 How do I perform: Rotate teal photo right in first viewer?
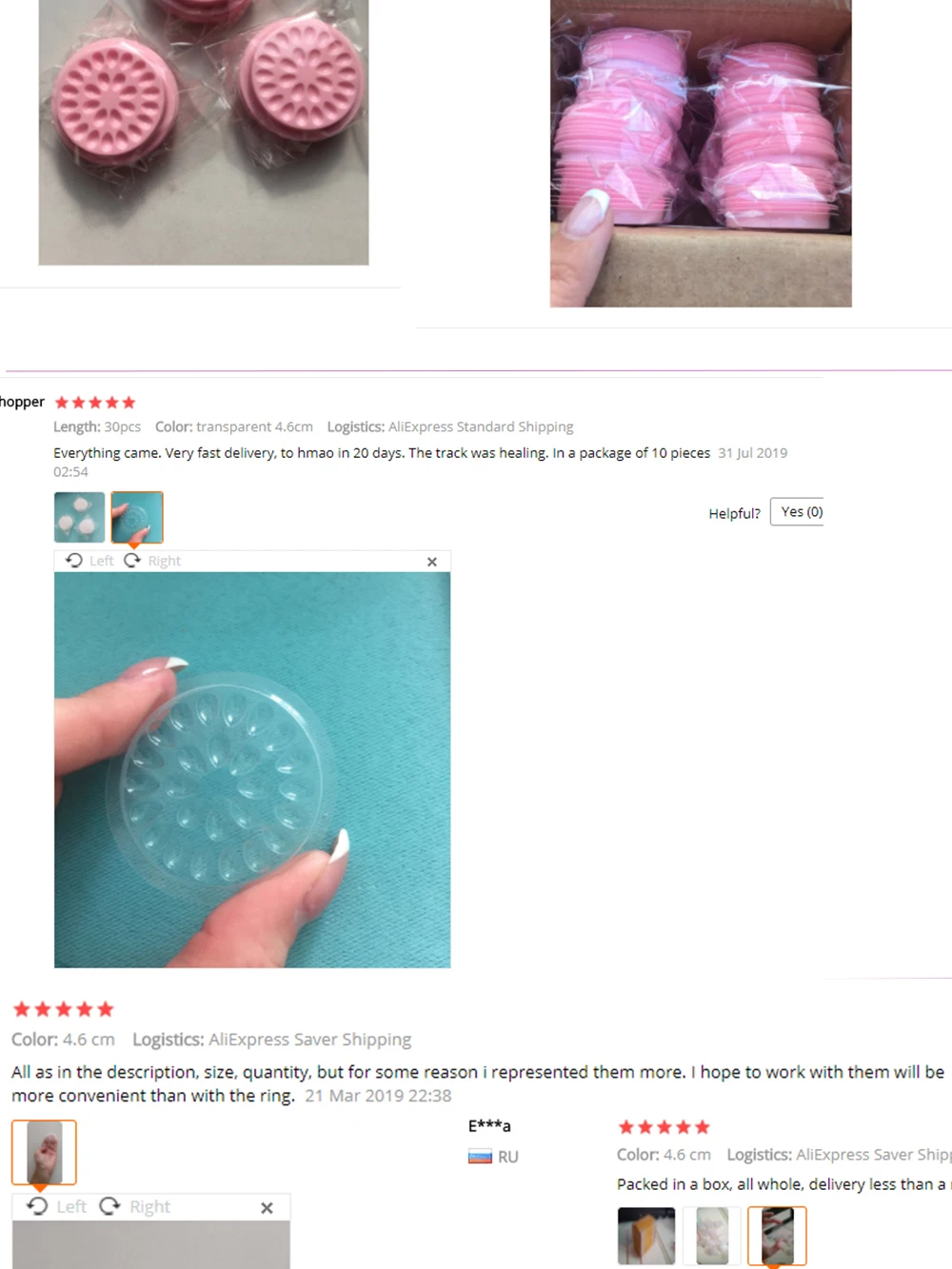click(x=152, y=561)
